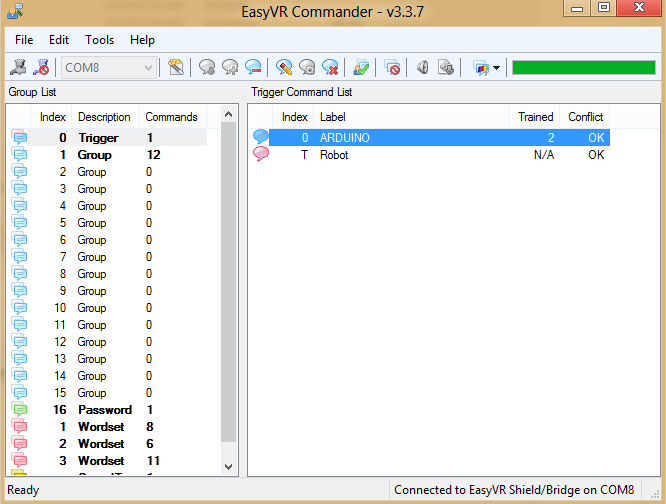
Task: Click the blue bubble icon beside ARDUINO
Action: tap(261, 137)
